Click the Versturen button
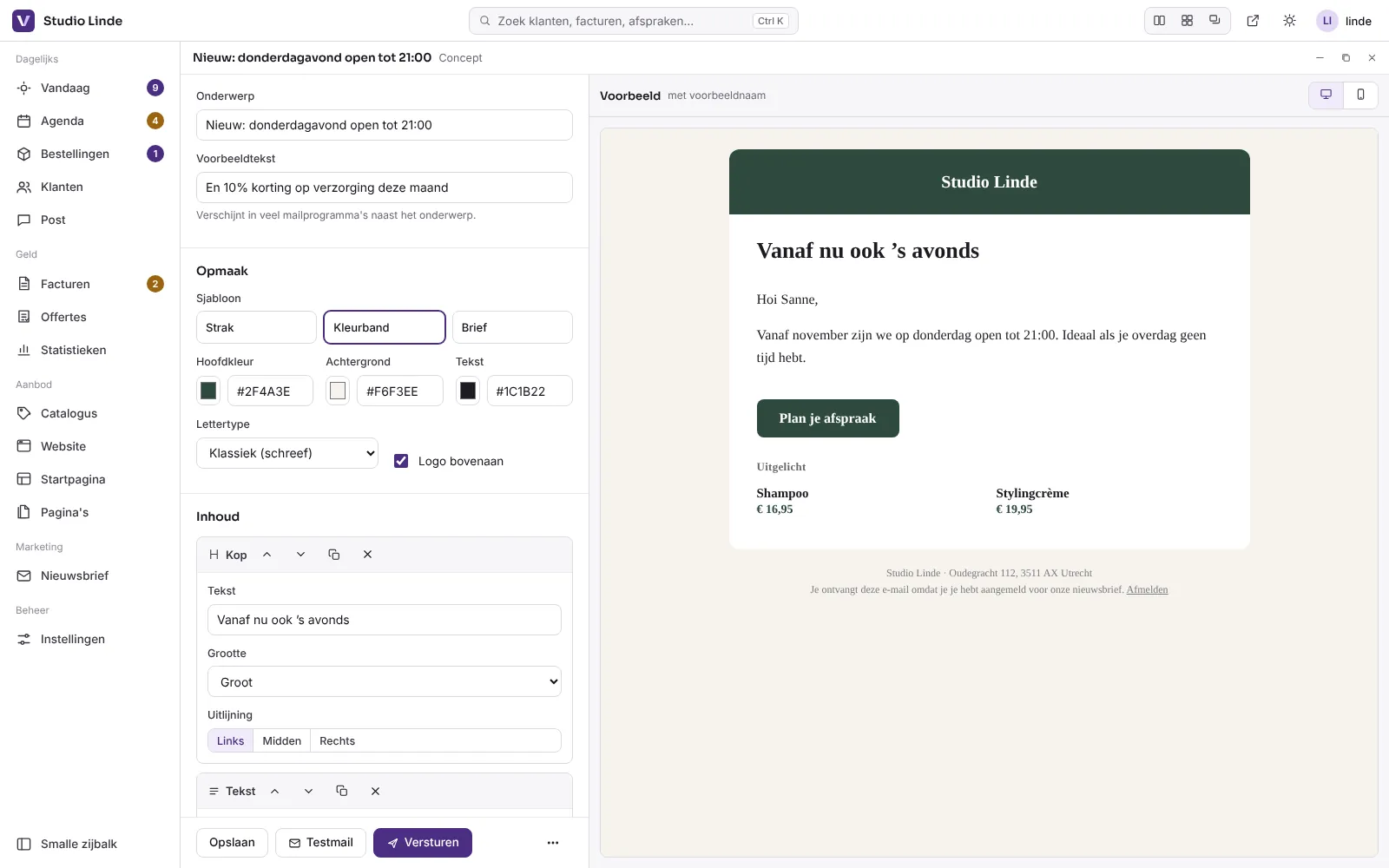 coord(423,843)
